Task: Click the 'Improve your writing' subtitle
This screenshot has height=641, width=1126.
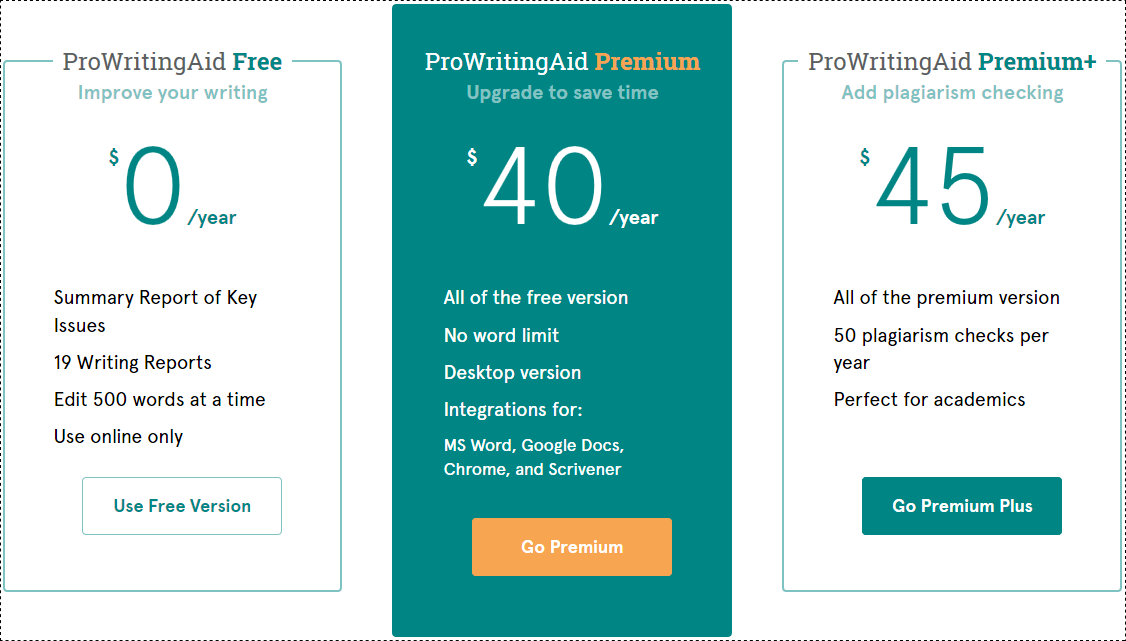Action: 172,93
